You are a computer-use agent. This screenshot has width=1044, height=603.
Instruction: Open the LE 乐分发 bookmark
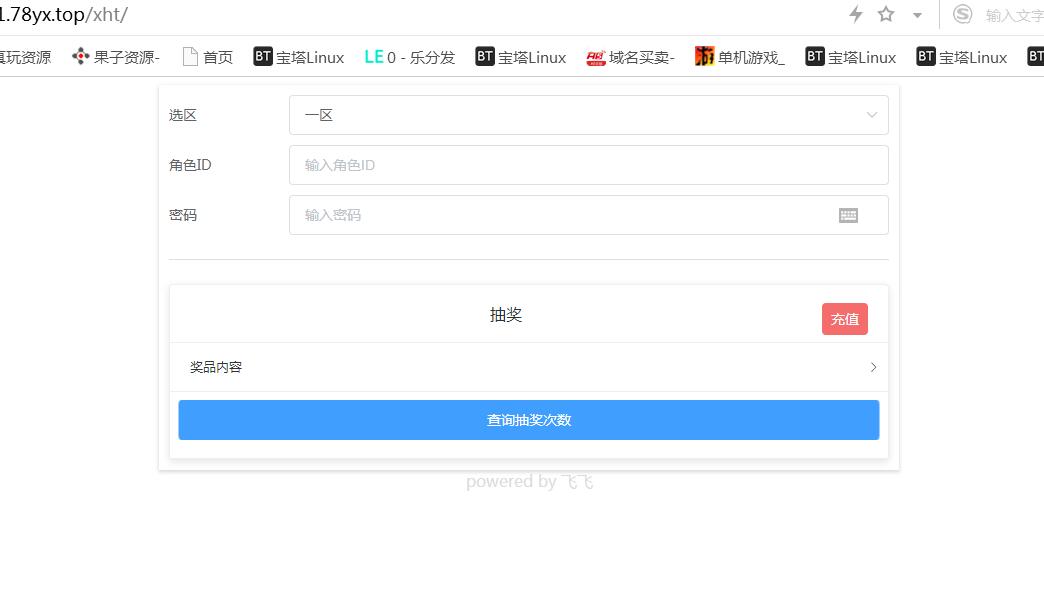[x=410, y=57]
